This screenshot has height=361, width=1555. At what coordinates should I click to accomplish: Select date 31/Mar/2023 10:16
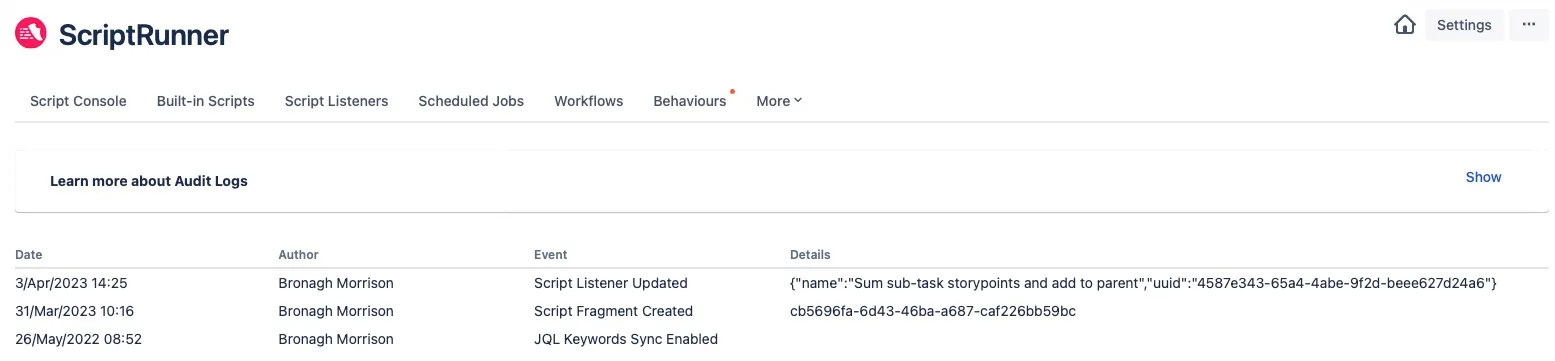coord(75,311)
